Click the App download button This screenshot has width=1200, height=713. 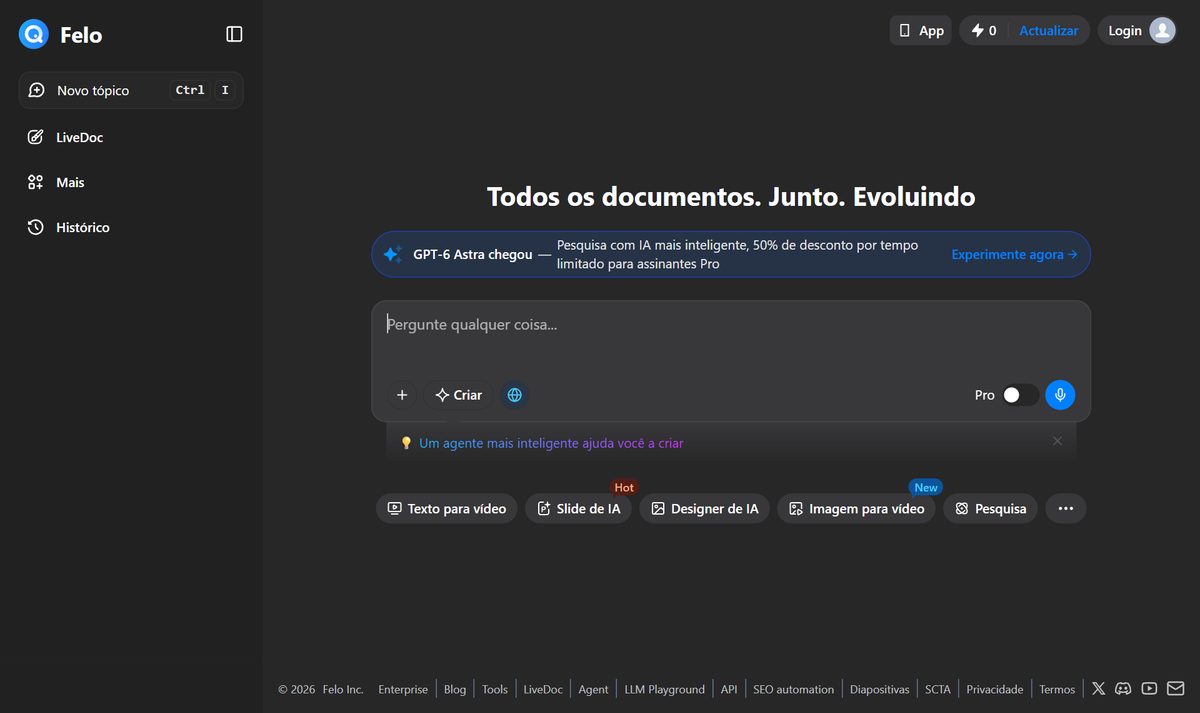(x=921, y=30)
